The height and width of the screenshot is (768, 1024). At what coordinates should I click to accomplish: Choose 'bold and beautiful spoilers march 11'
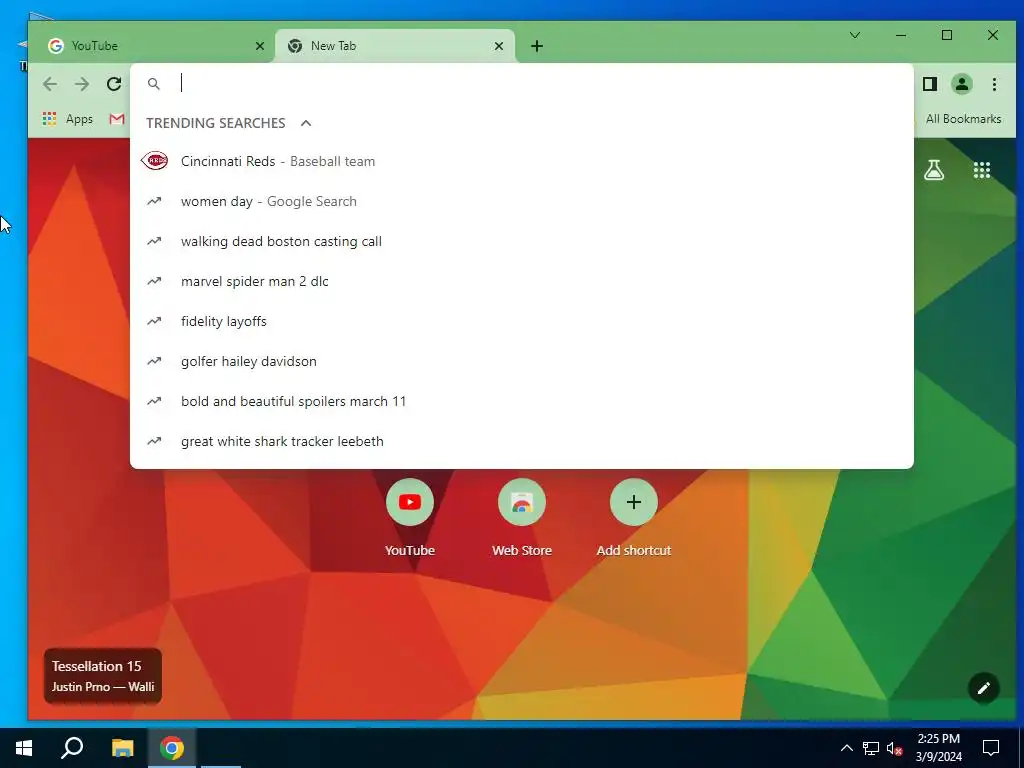coord(522,401)
